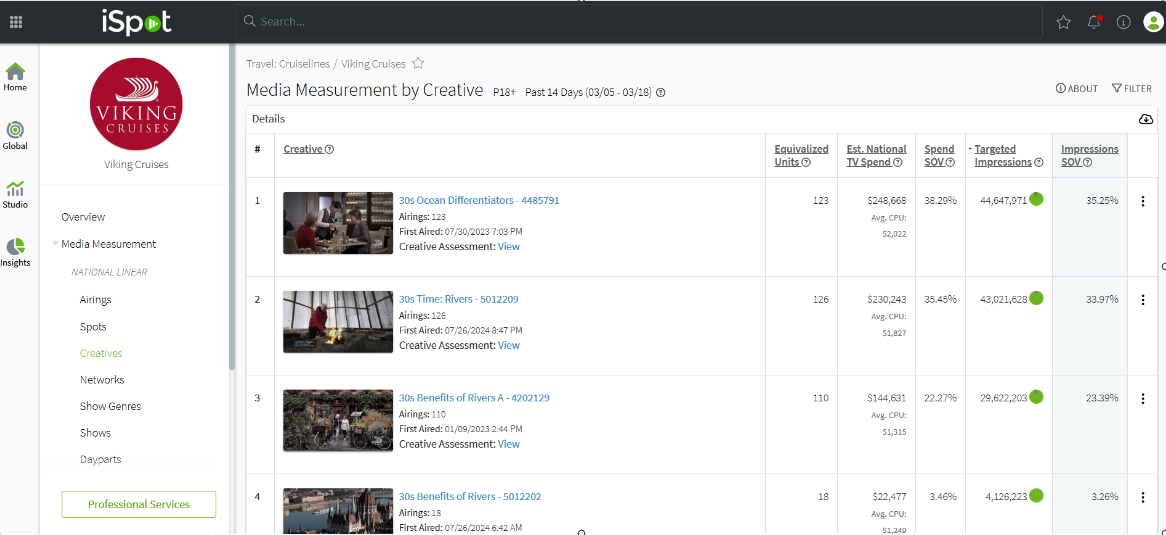The height and width of the screenshot is (535, 1166).
Task: Click green indicator dot for 44,647,971 impressions
Action: tap(1036, 199)
